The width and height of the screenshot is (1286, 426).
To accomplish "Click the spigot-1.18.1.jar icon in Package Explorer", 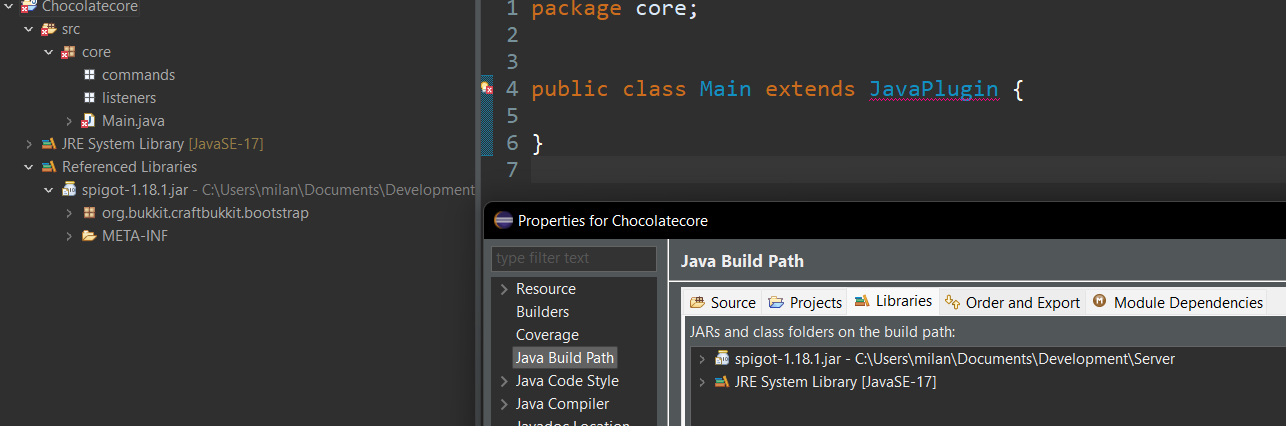I will pos(69,190).
